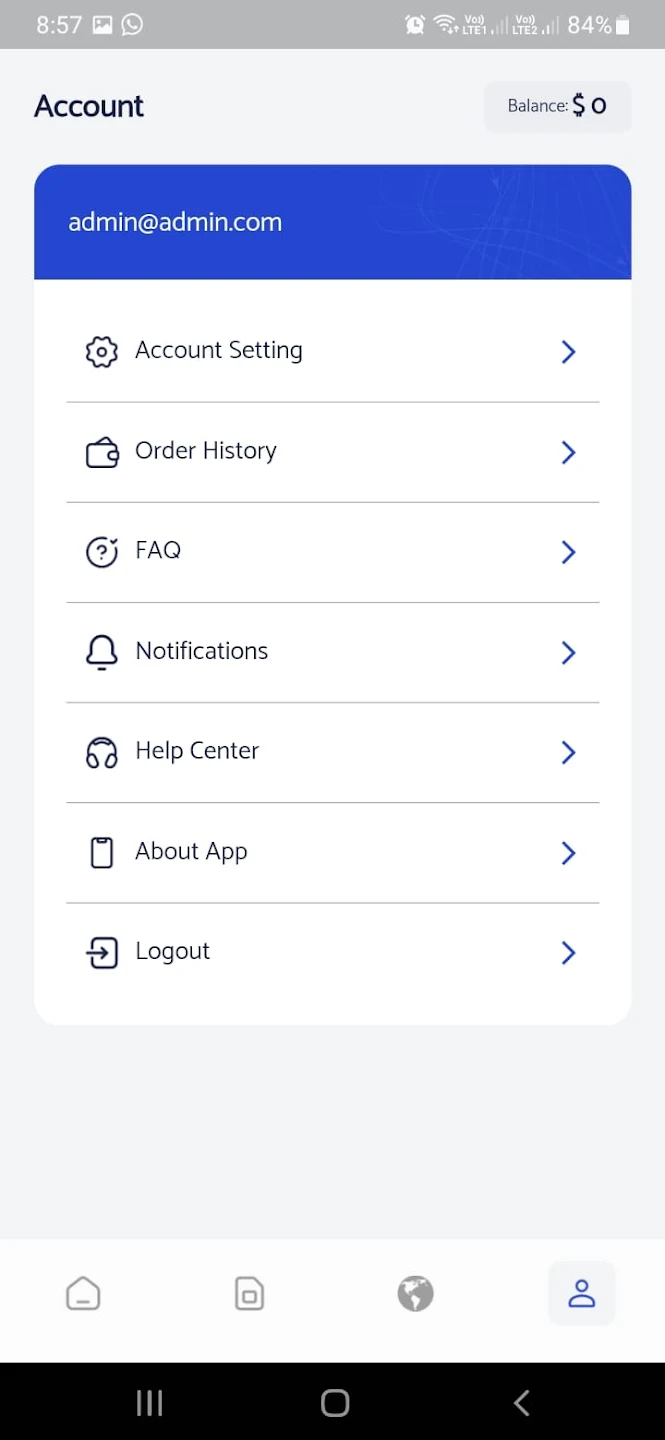Tap the chevron next to Notifications
The image size is (665, 1440).
tap(568, 652)
